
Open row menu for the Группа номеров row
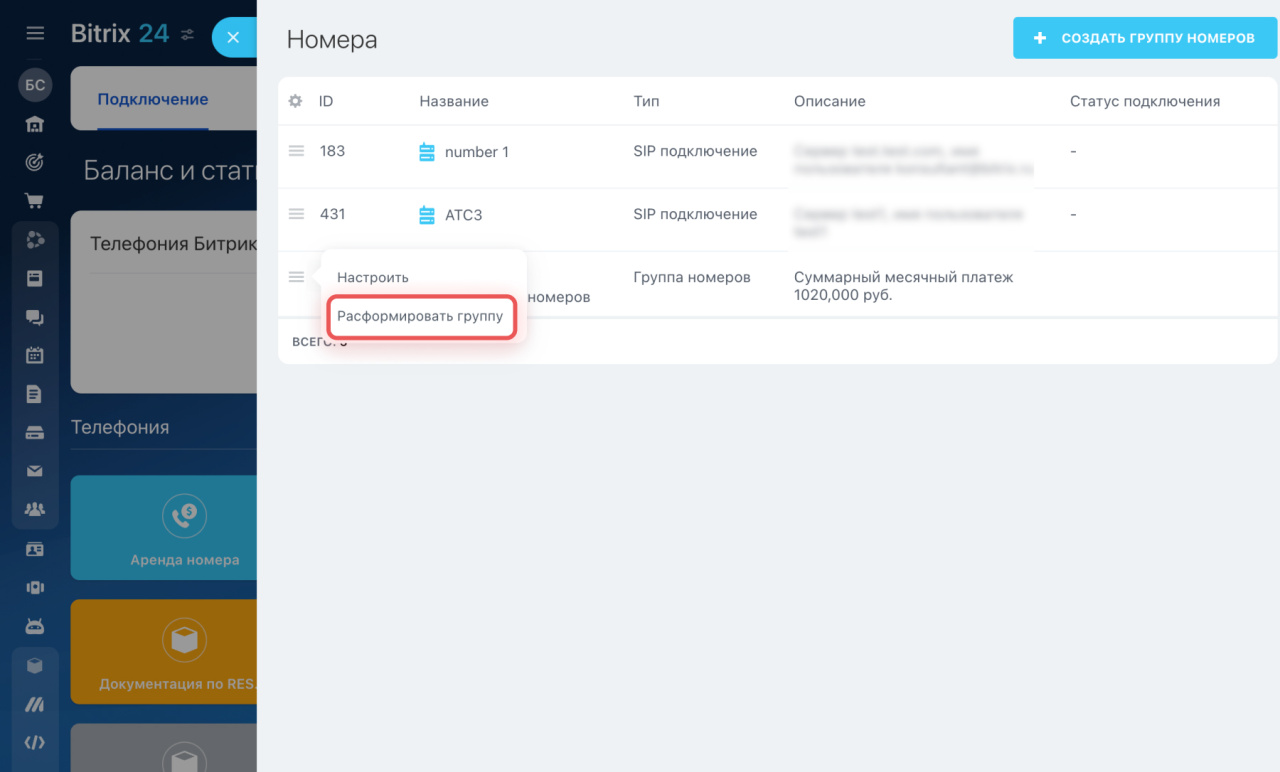point(296,277)
